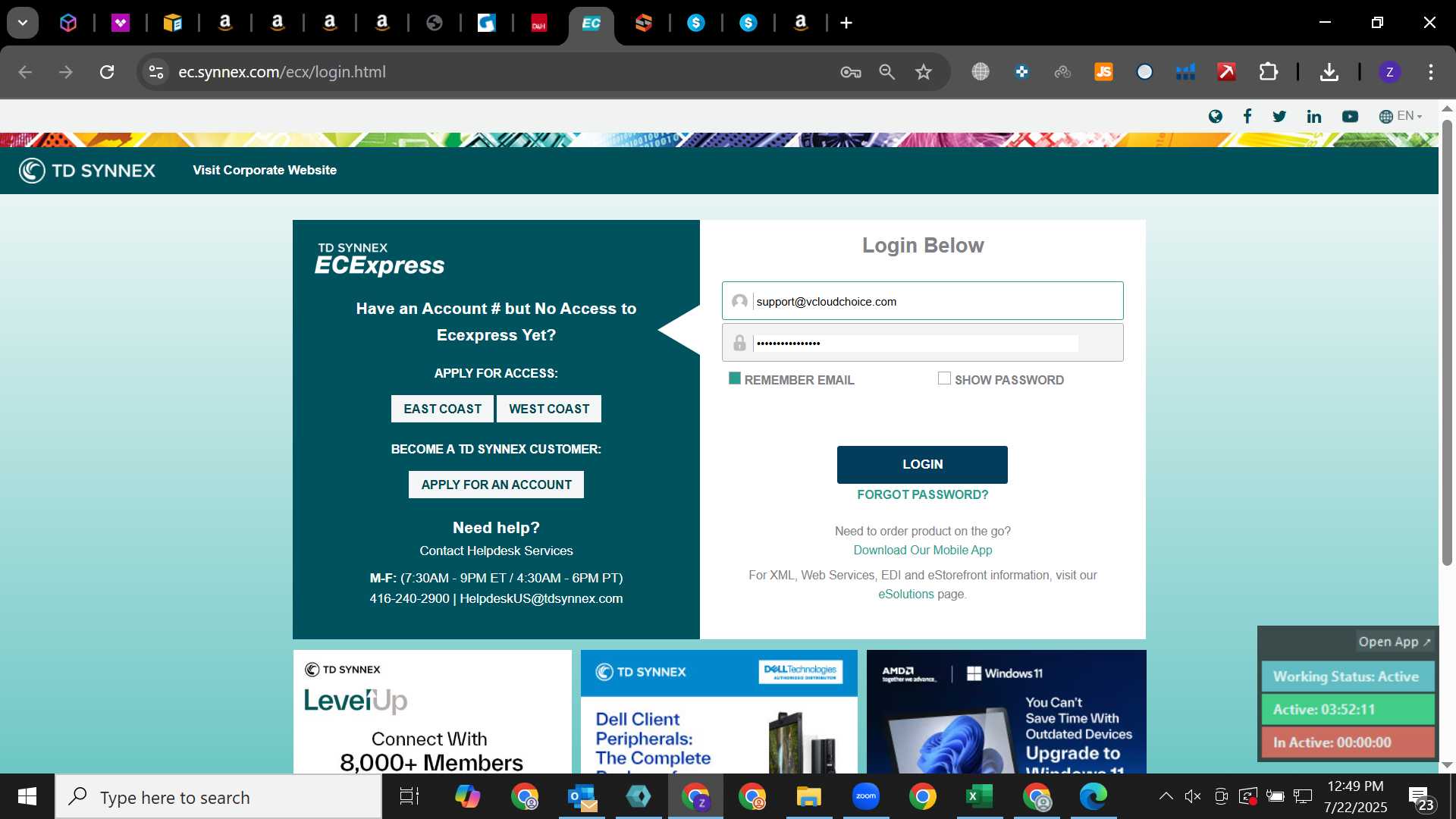This screenshot has width=1456, height=819.
Task: Click the browser forward arrow
Action: [66, 72]
